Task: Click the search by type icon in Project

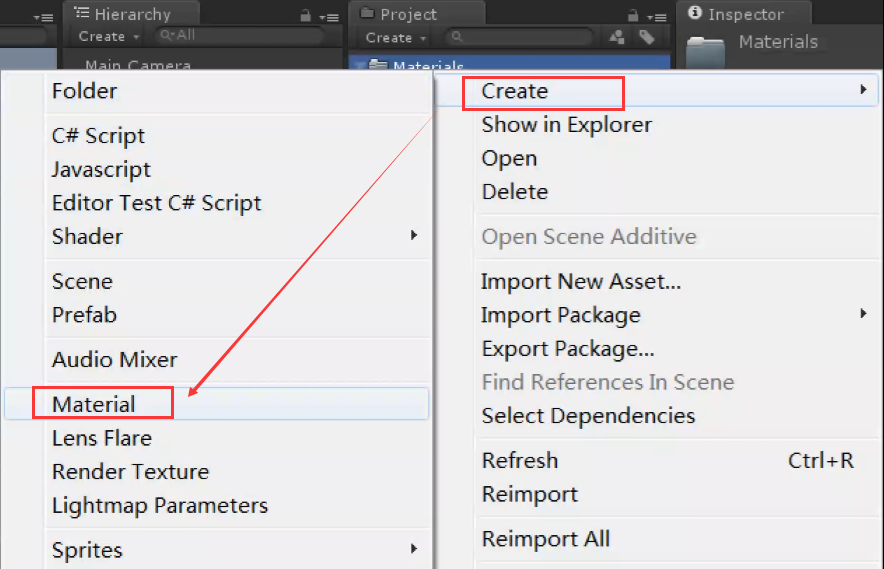Action: pyautogui.click(x=617, y=37)
